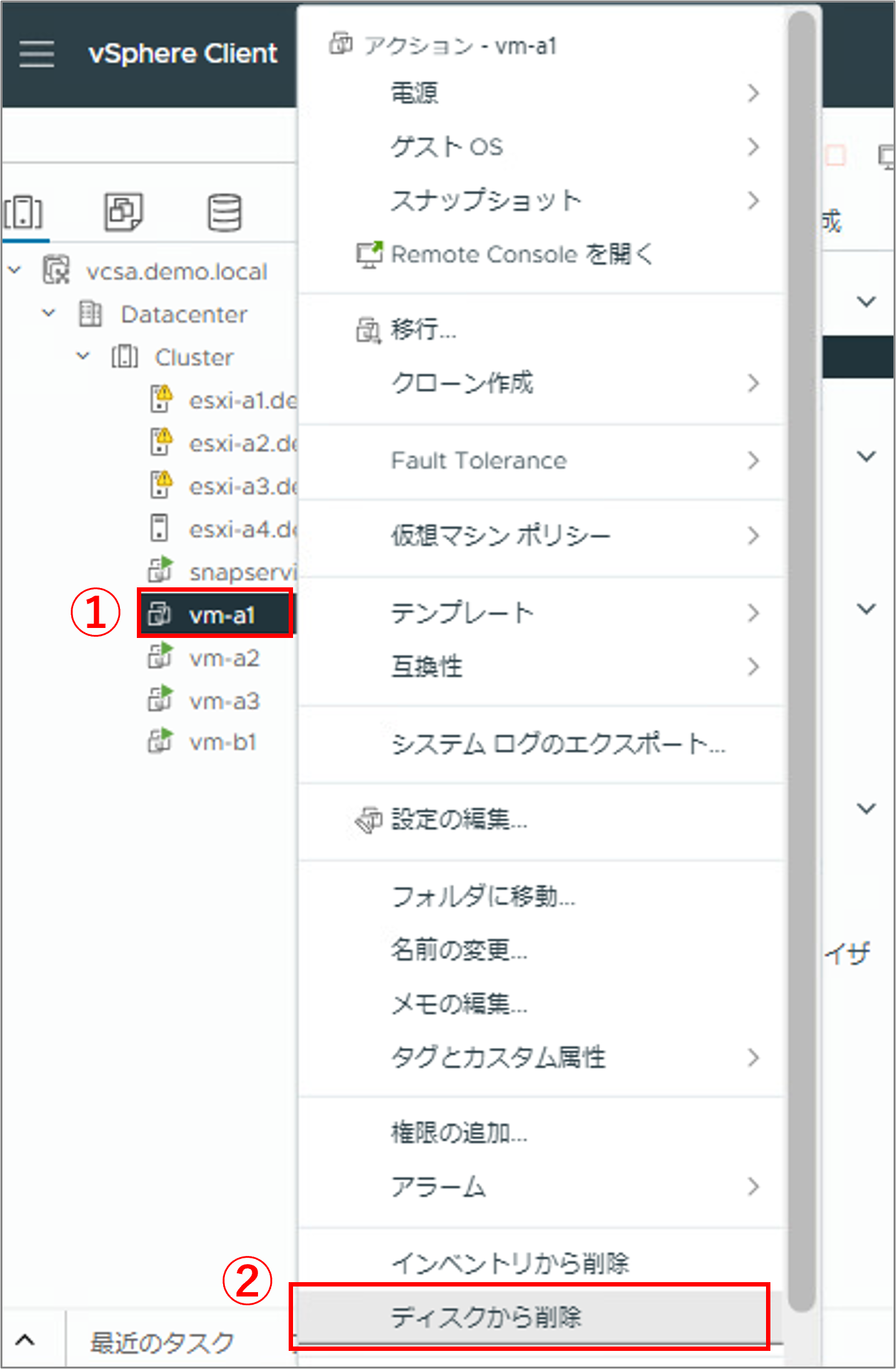896x1369 pixels.
Task: Click the Cluster icon in tree
Action: coord(124,357)
